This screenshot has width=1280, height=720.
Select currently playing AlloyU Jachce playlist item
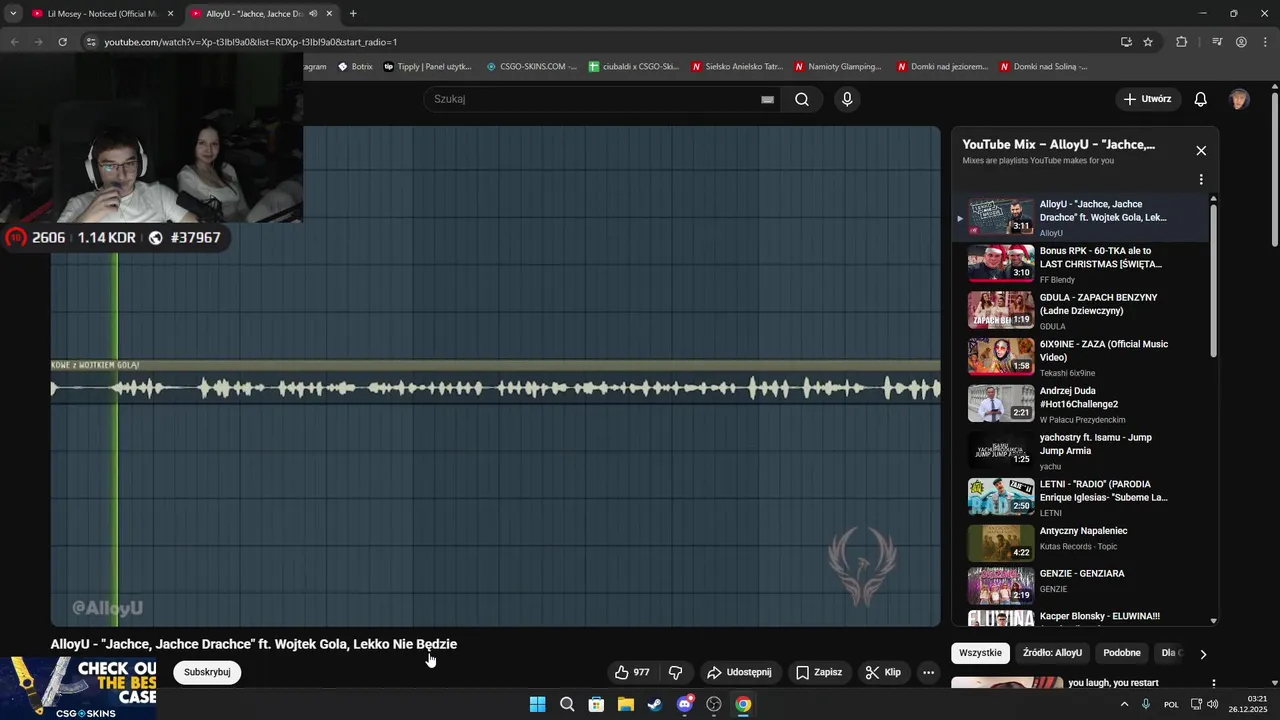[1080, 217]
